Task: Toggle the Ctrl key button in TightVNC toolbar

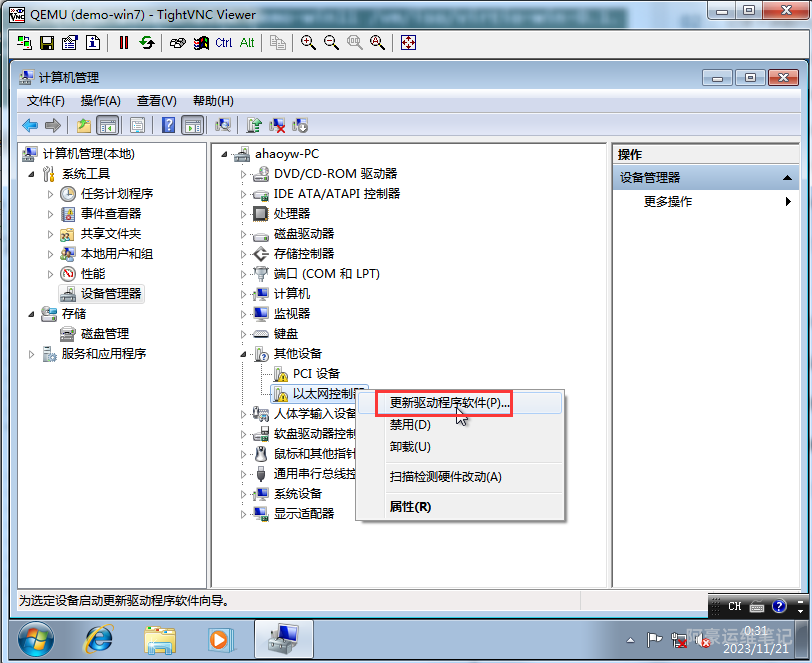Action: point(223,42)
